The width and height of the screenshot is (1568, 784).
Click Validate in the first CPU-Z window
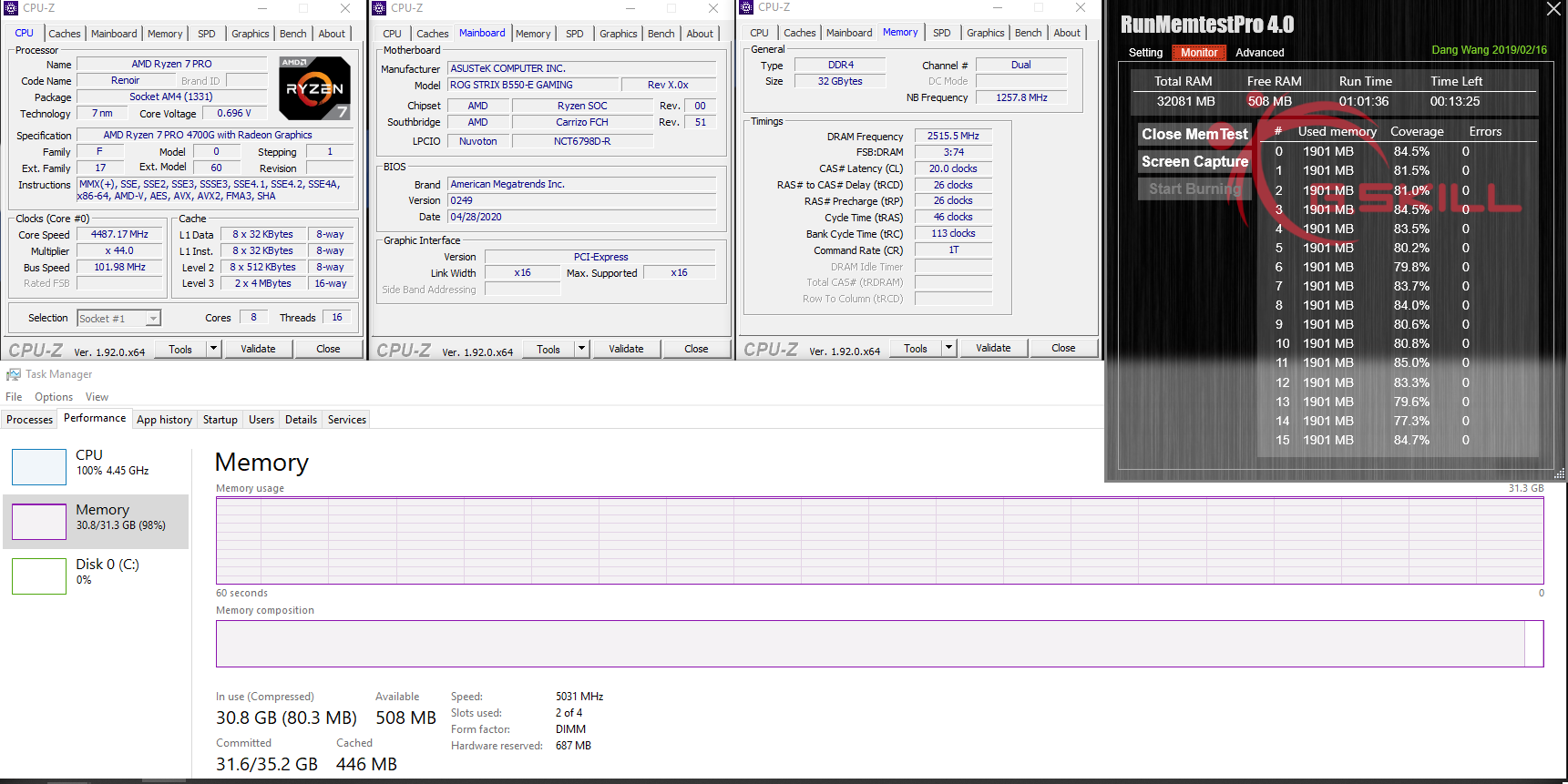(x=258, y=349)
